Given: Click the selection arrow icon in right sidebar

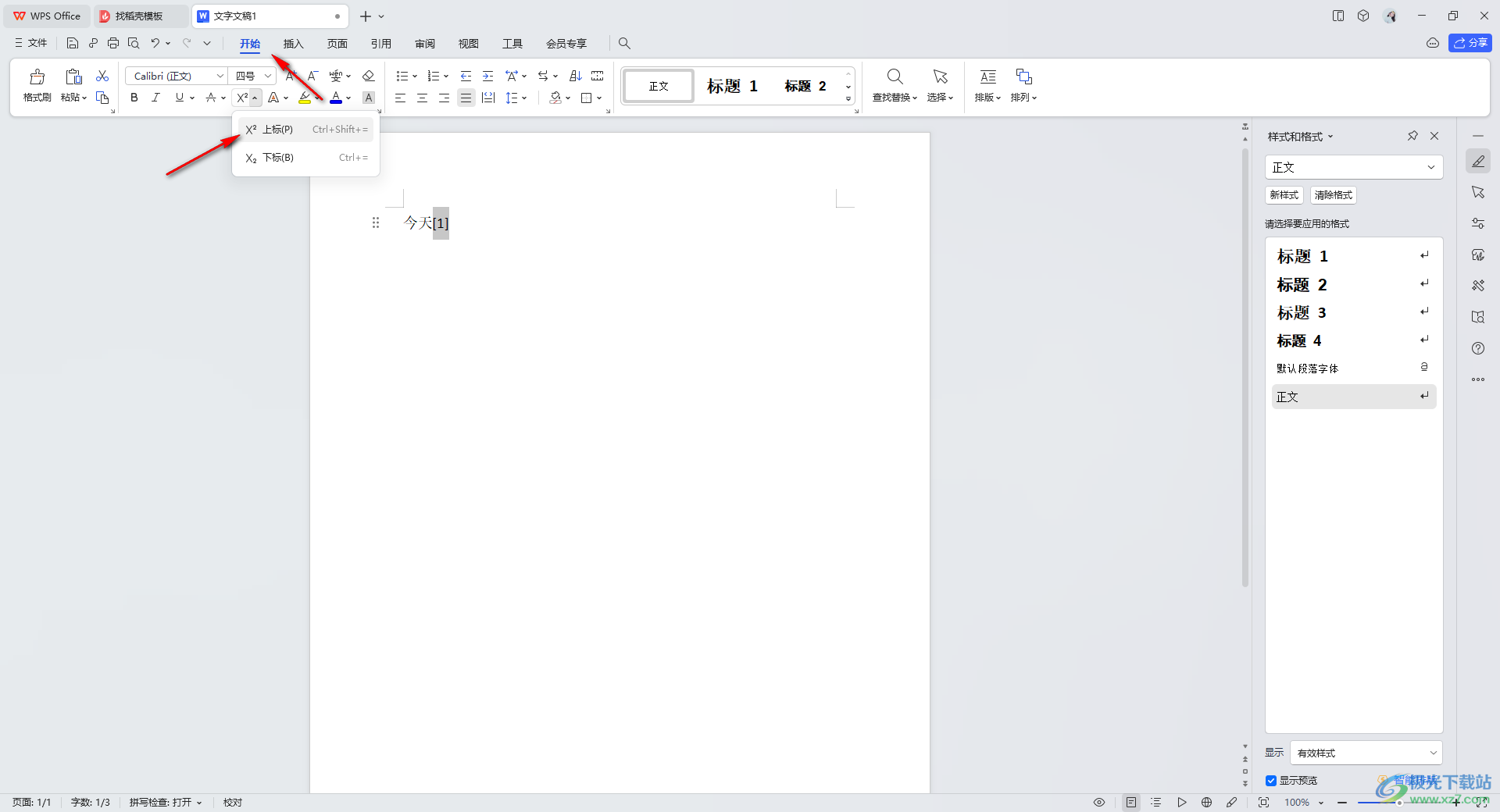Looking at the screenshot, I should click(1478, 192).
